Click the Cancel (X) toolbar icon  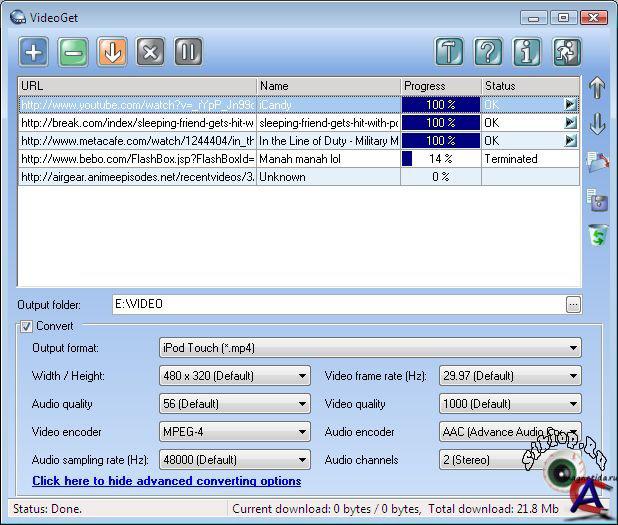(150, 52)
